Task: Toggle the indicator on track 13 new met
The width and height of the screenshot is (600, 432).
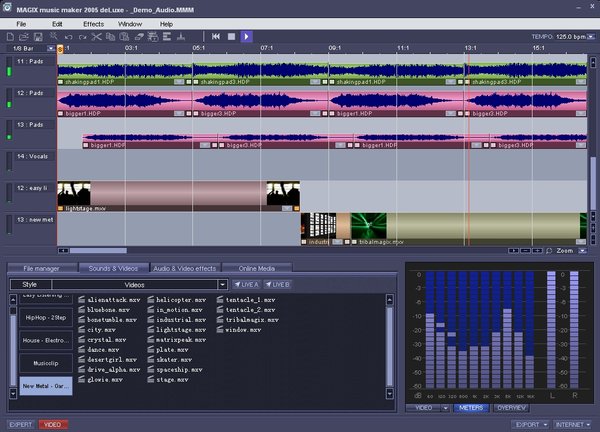Action: [x=9, y=226]
